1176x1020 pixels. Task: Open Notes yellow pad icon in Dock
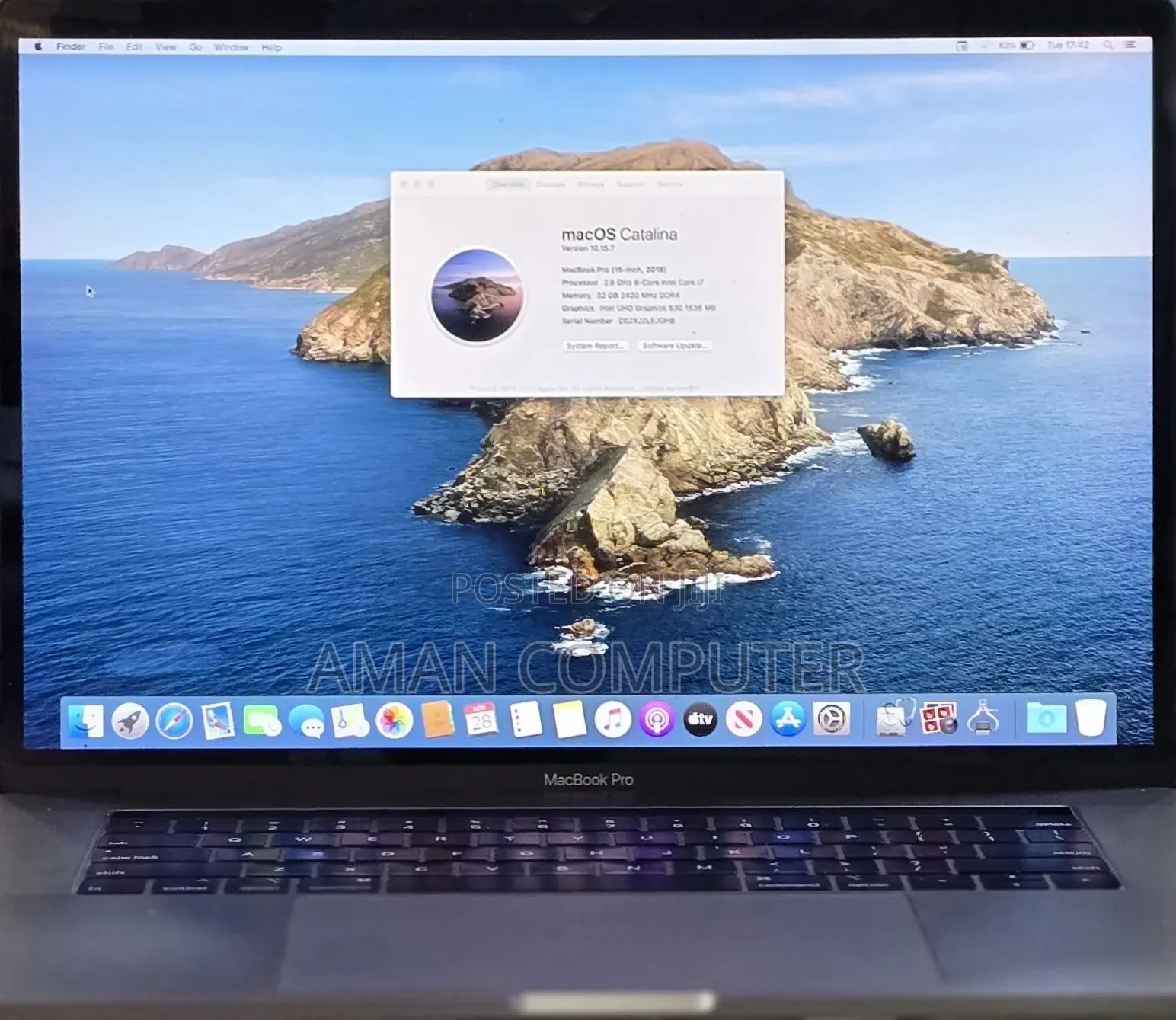point(569,720)
